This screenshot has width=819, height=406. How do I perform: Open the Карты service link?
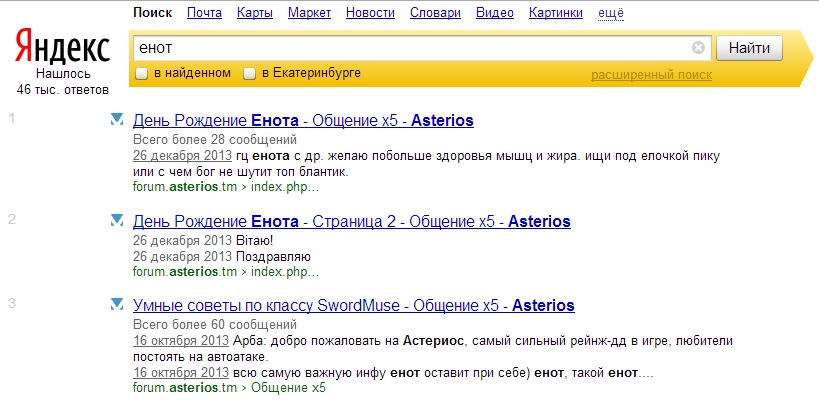[255, 13]
